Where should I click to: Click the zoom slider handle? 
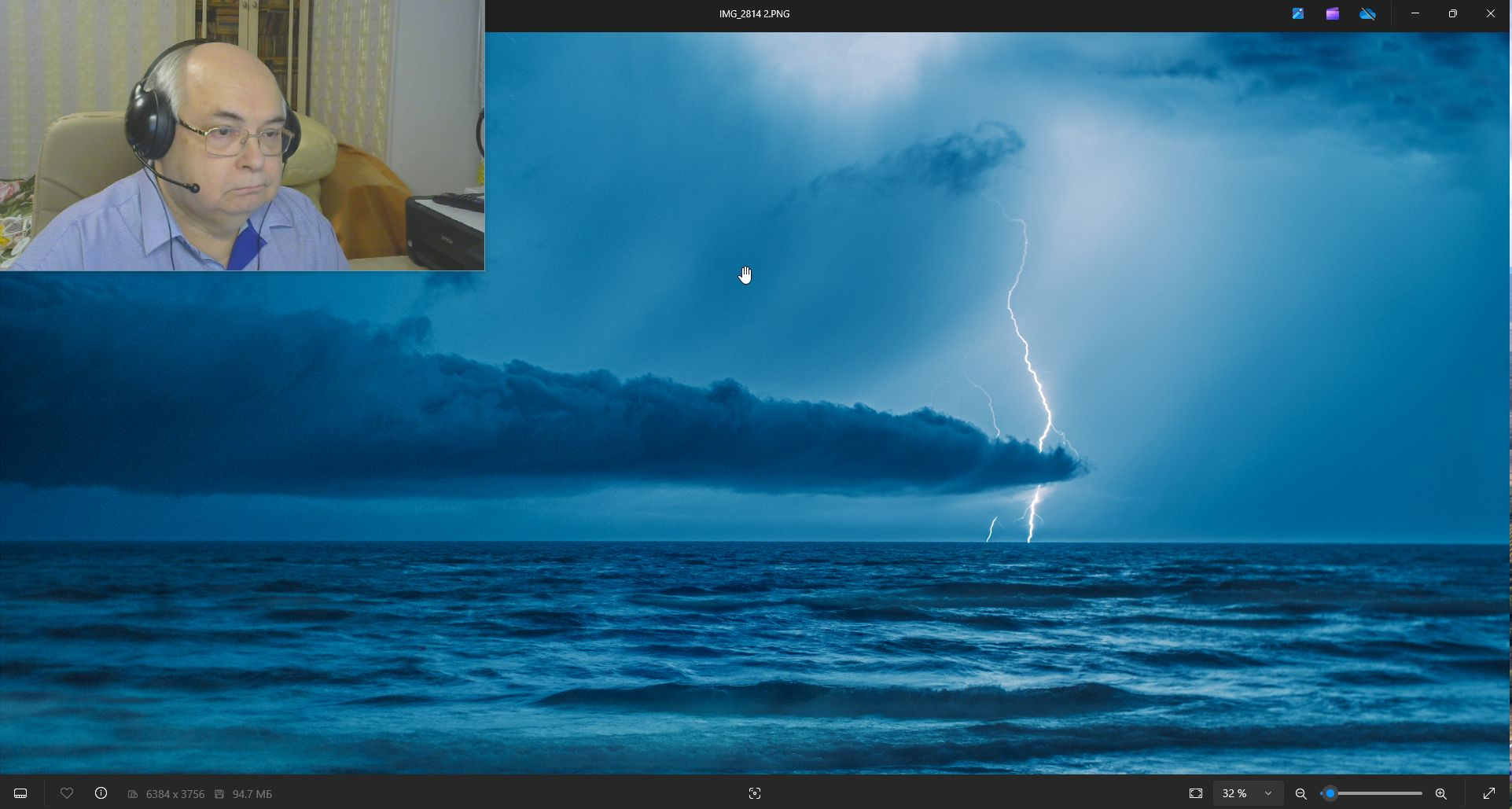pos(1330,793)
